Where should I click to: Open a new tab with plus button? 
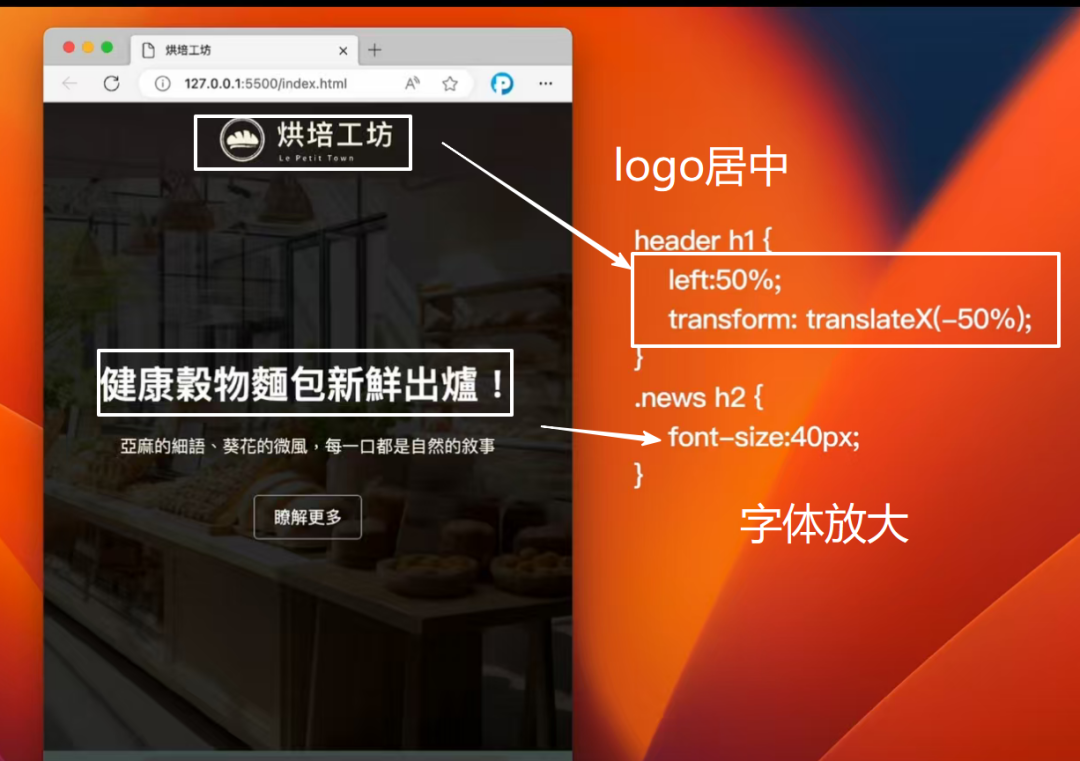[375, 50]
